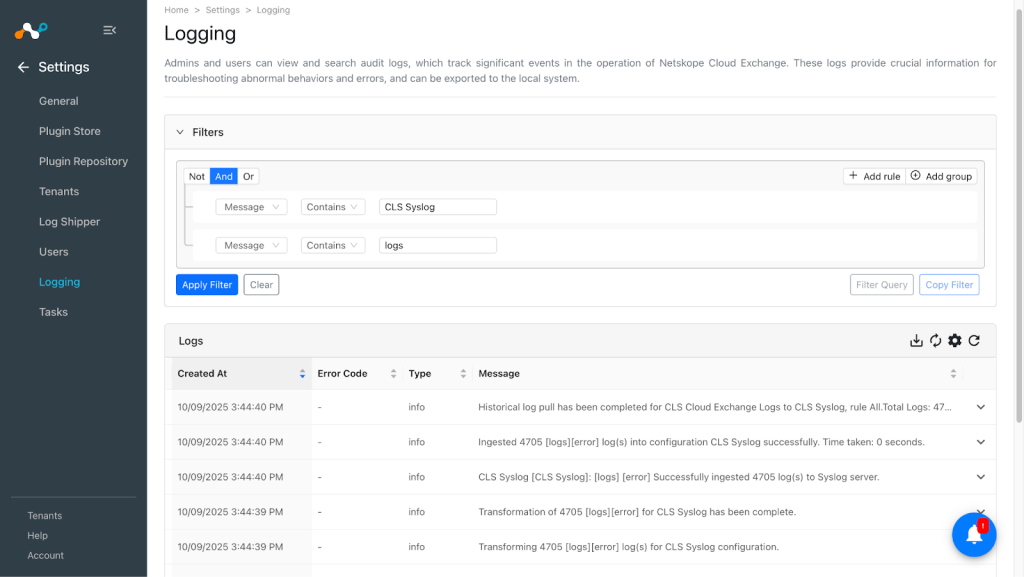Go back using the Settings arrow
This screenshot has width=1024, height=577.
tap(24, 67)
